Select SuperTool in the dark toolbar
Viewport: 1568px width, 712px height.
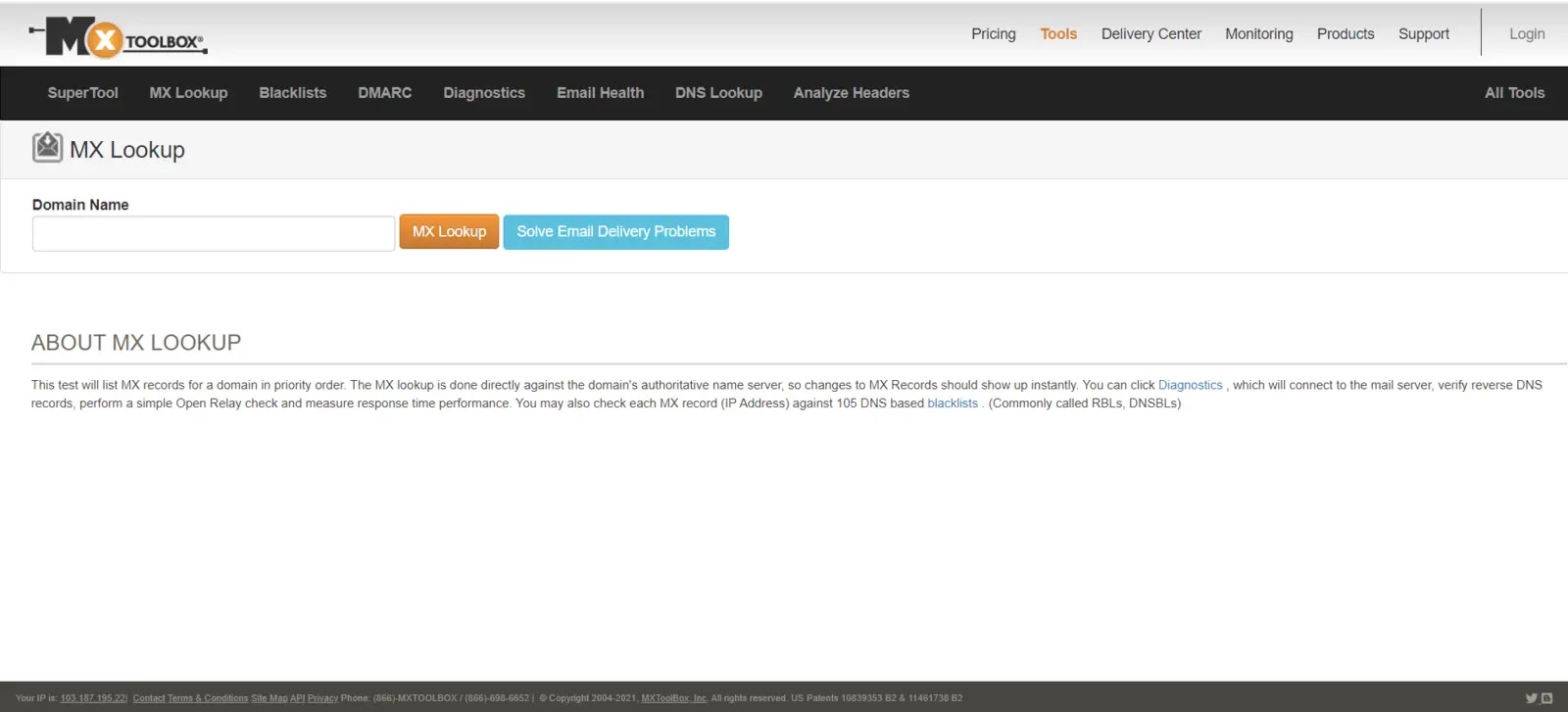pos(82,93)
